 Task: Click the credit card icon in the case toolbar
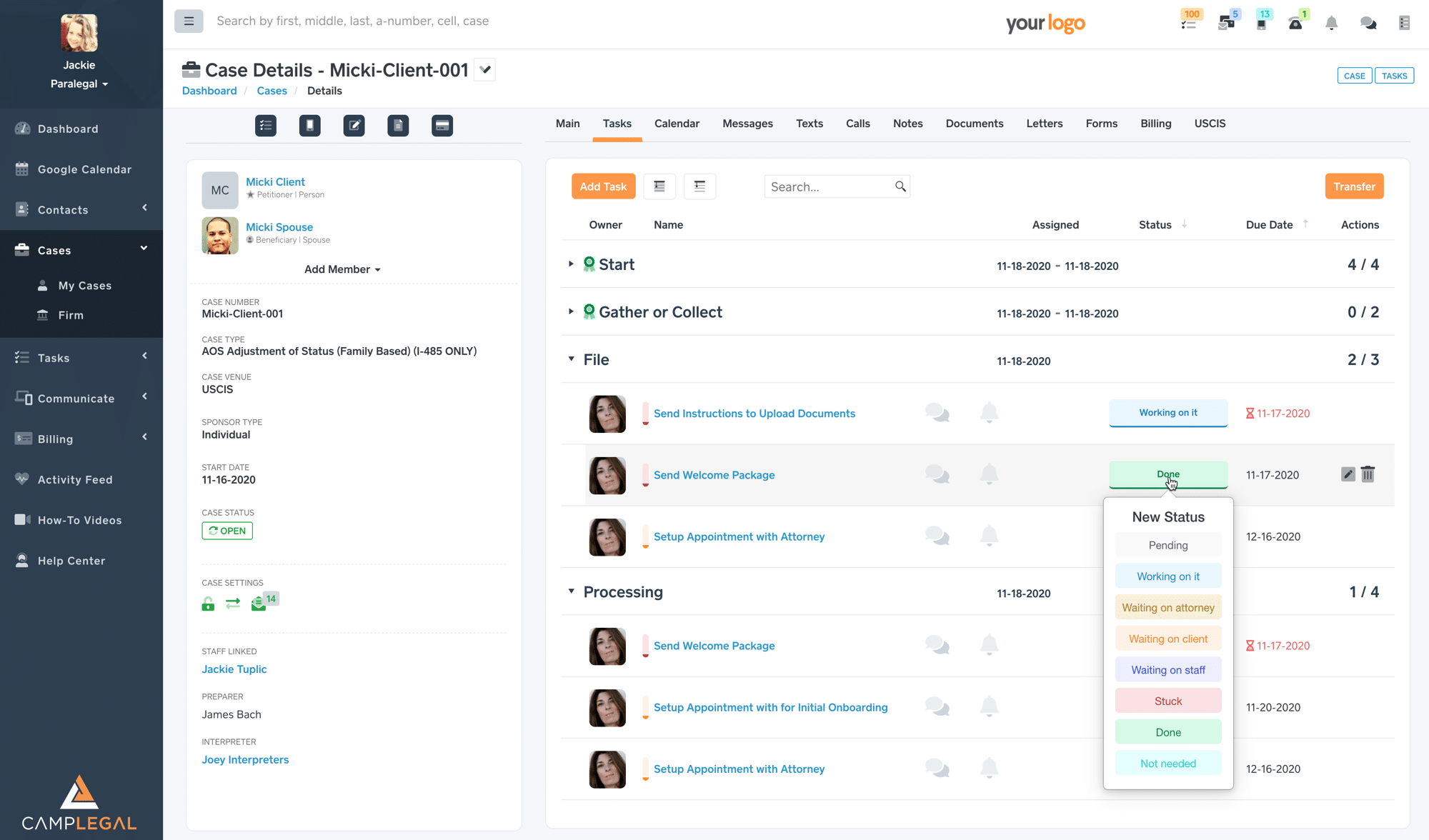click(442, 126)
